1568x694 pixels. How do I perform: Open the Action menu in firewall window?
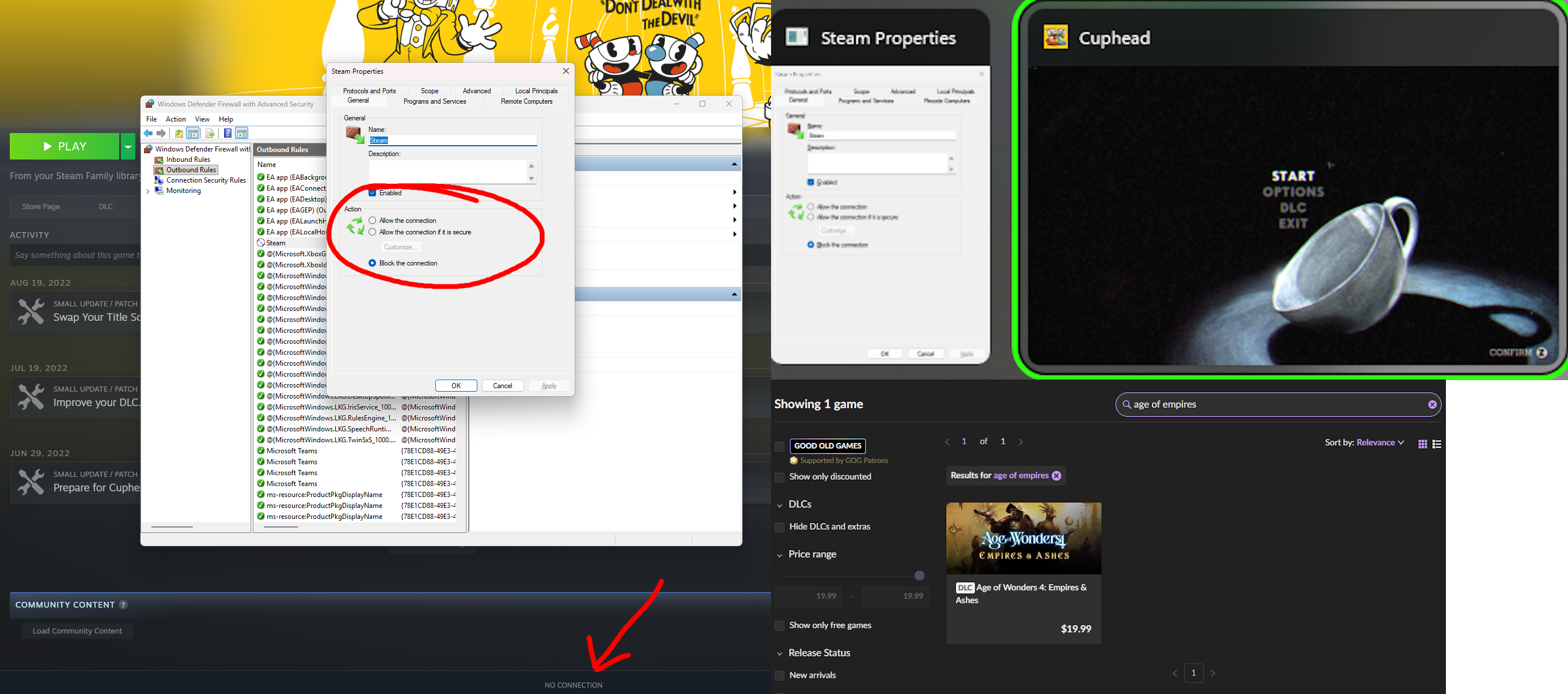(x=176, y=119)
